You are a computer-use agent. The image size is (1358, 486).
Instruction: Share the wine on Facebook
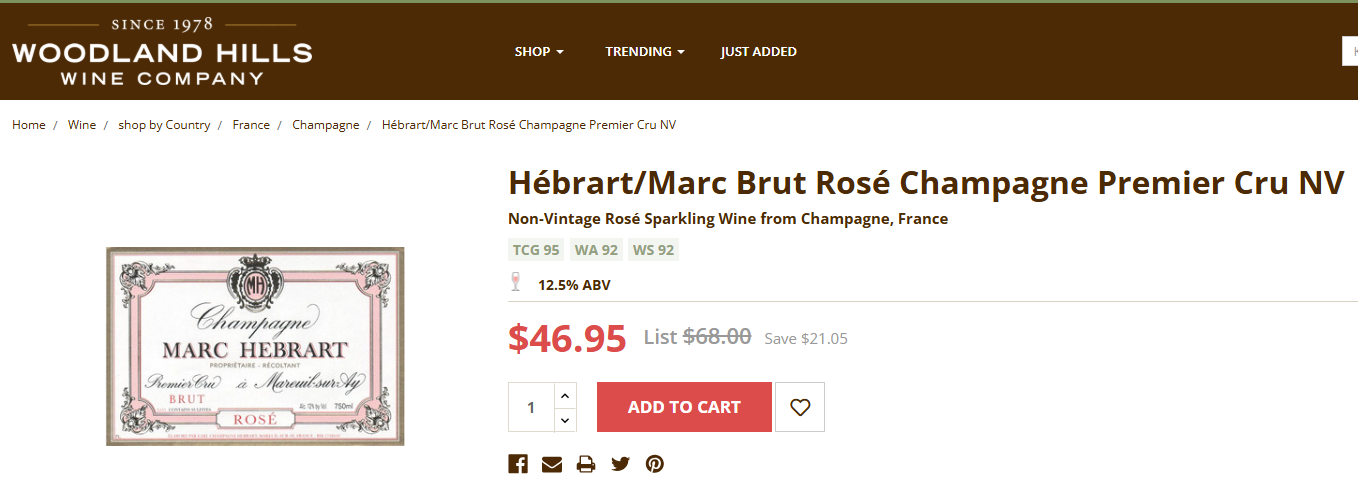click(518, 464)
